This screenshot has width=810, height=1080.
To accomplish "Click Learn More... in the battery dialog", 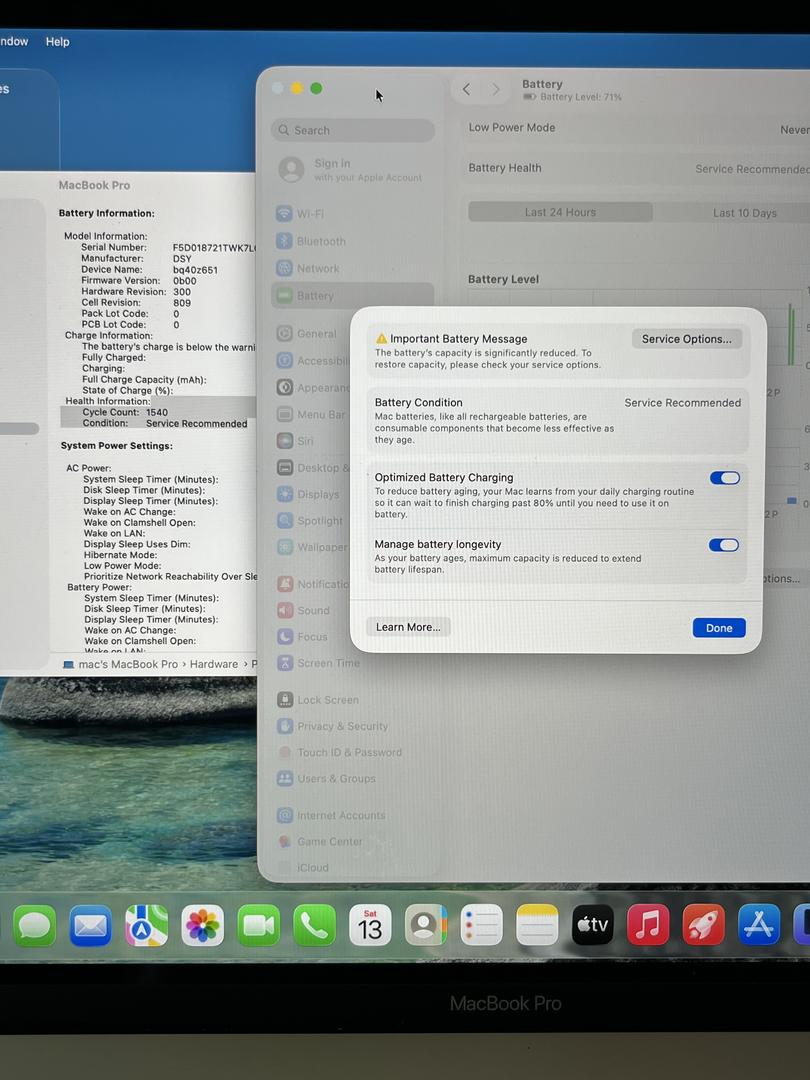I will coord(408,627).
